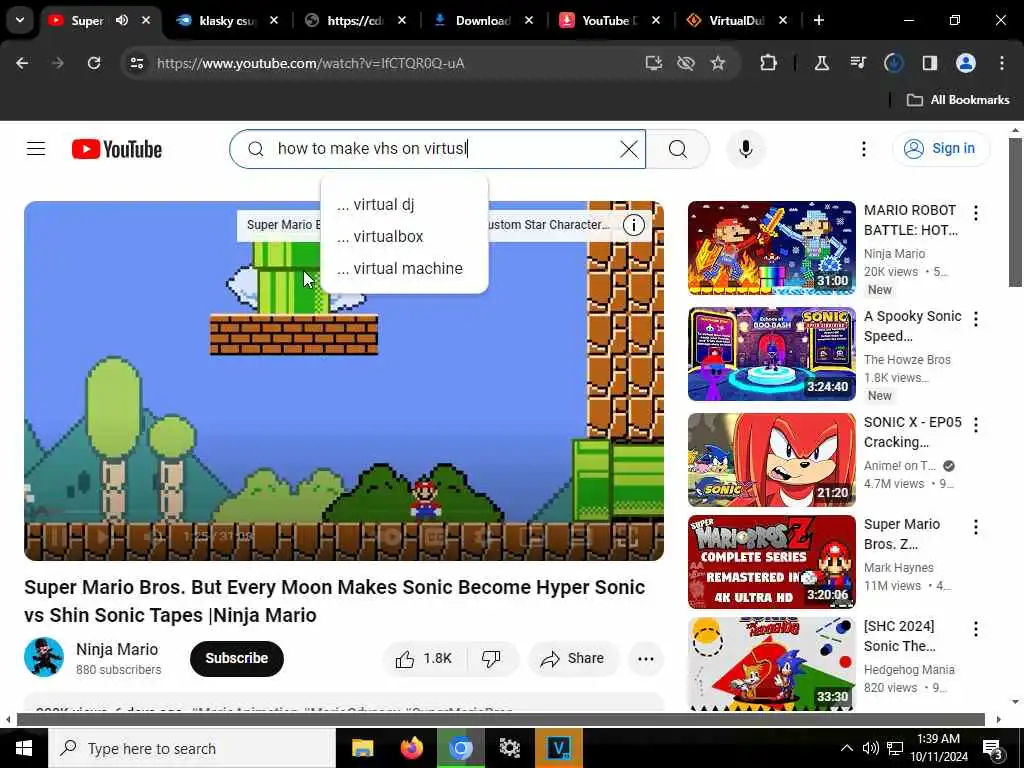This screenshot has height=768, width=1024.
Task: Open the video info card icon
Action: click(633, 225)
